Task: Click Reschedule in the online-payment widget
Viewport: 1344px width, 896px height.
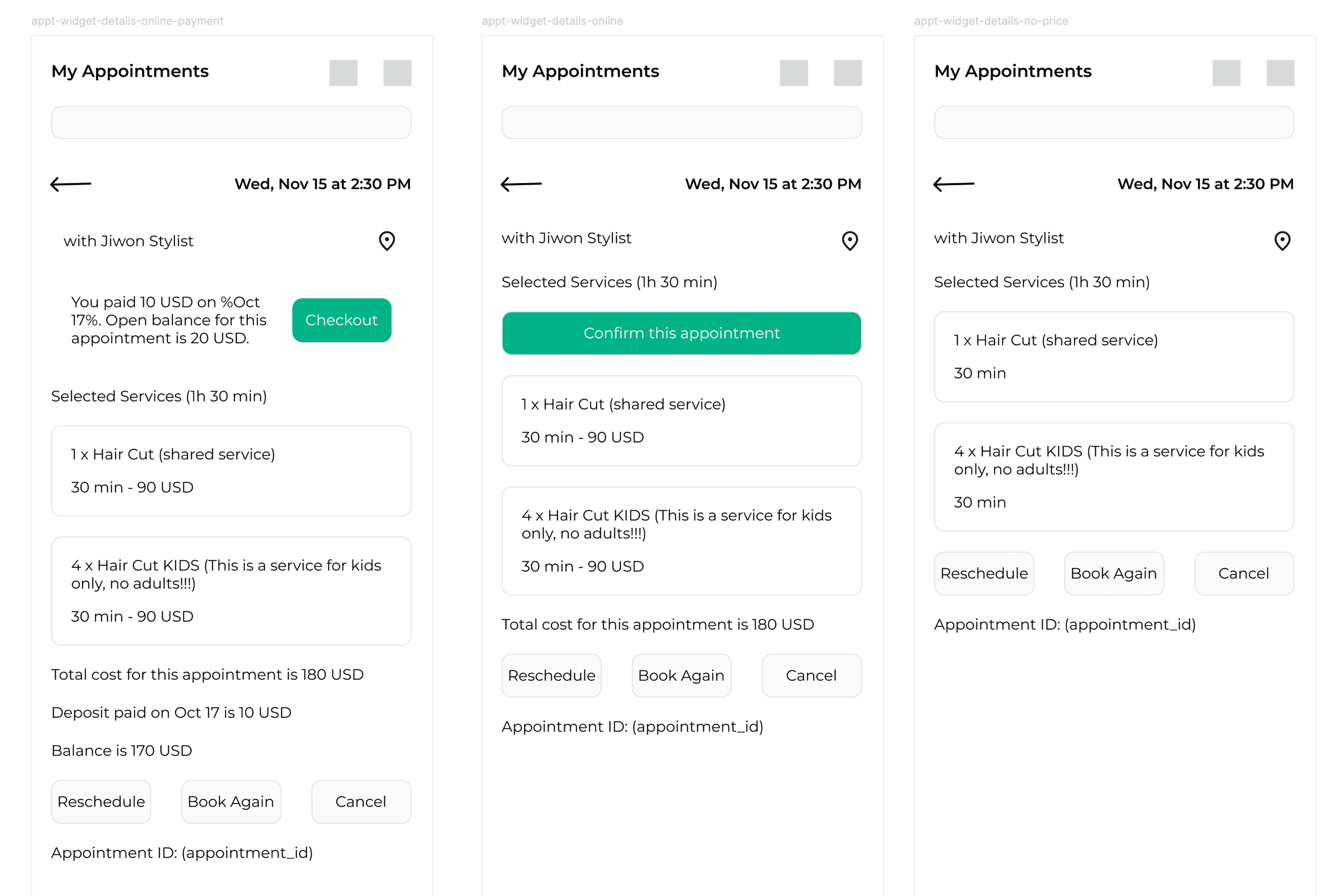Action: point(101,801)
